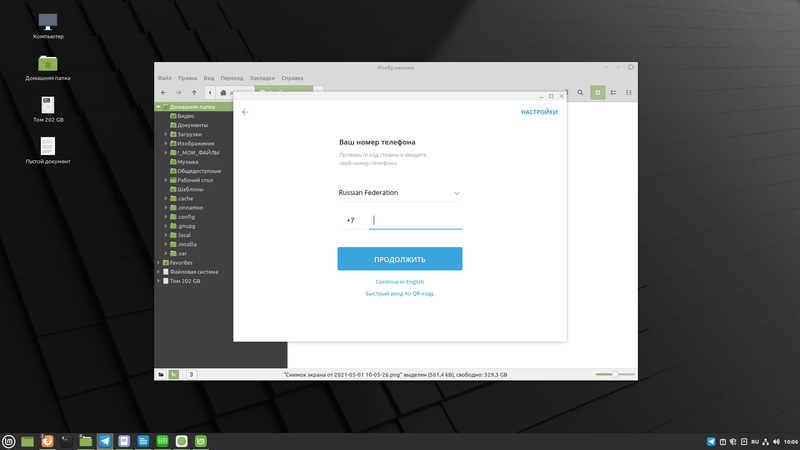The image size is (800, 450).
Task: Switch to icon grid view
Action: [x=598, y=92]
